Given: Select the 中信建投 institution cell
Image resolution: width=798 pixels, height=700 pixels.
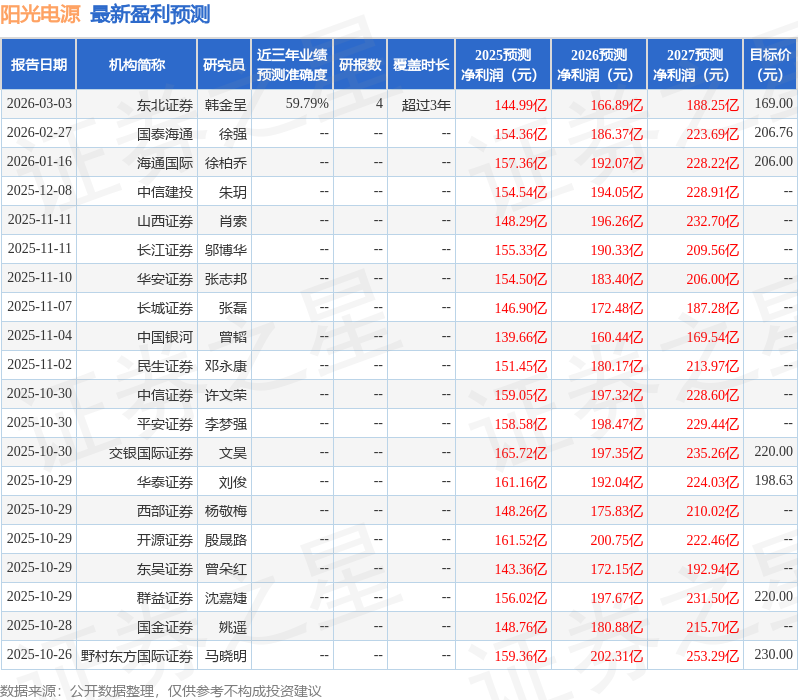Looking at the screenshot, I should pyautogui.click(x=165, y=191).
